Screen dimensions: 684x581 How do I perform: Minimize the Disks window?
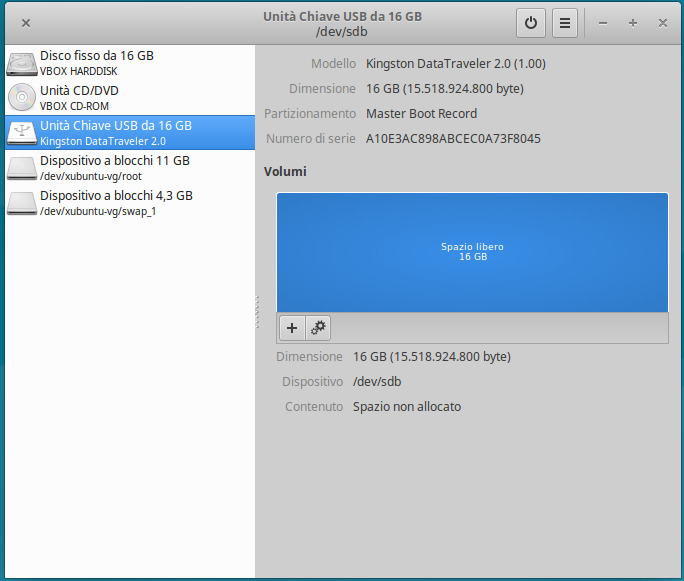(603, 23)
